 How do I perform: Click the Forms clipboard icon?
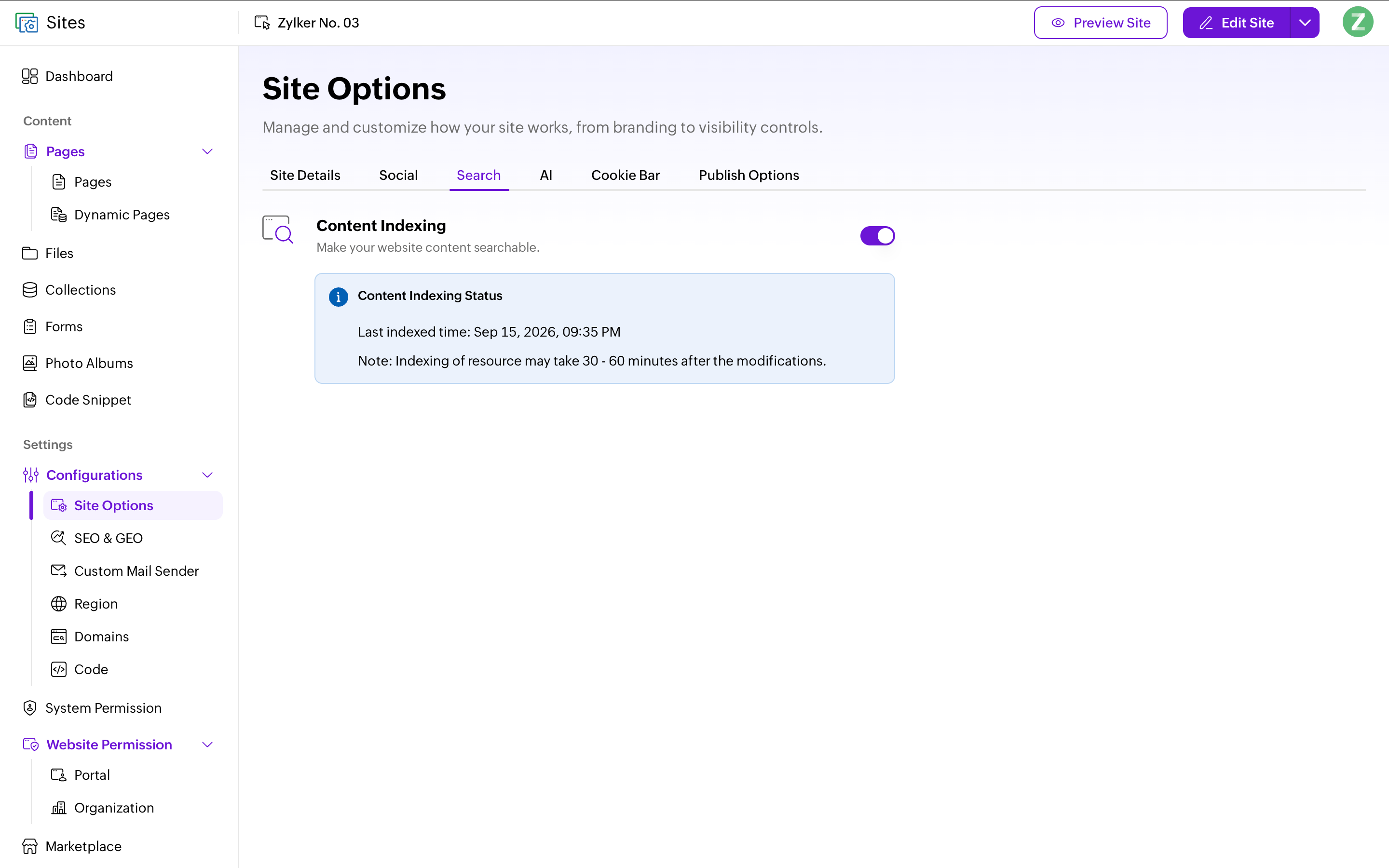pyautogui.click(x=30, y=326)
